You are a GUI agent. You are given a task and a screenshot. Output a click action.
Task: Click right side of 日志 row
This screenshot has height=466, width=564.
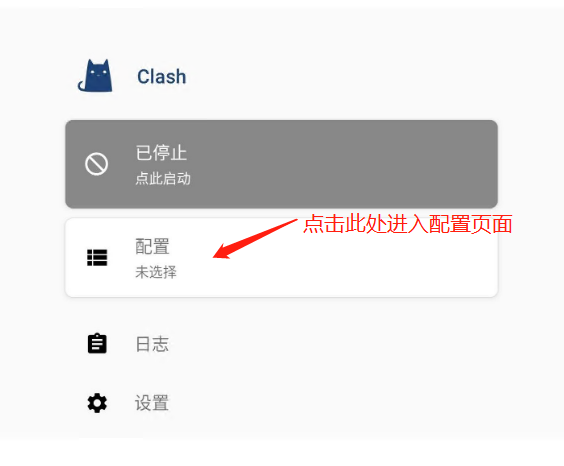396,344
